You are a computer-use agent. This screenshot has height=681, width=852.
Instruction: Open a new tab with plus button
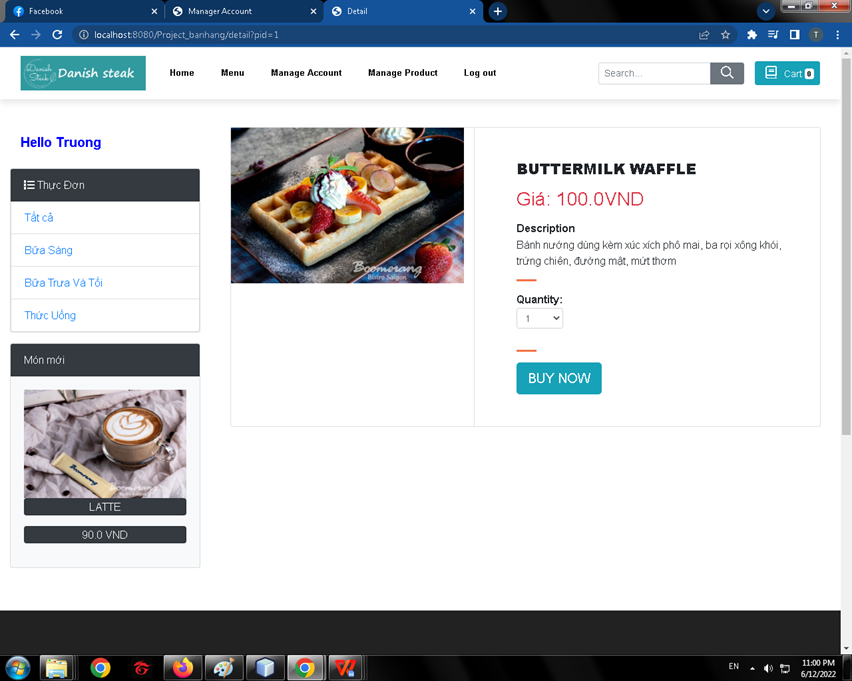pos(498,11)
